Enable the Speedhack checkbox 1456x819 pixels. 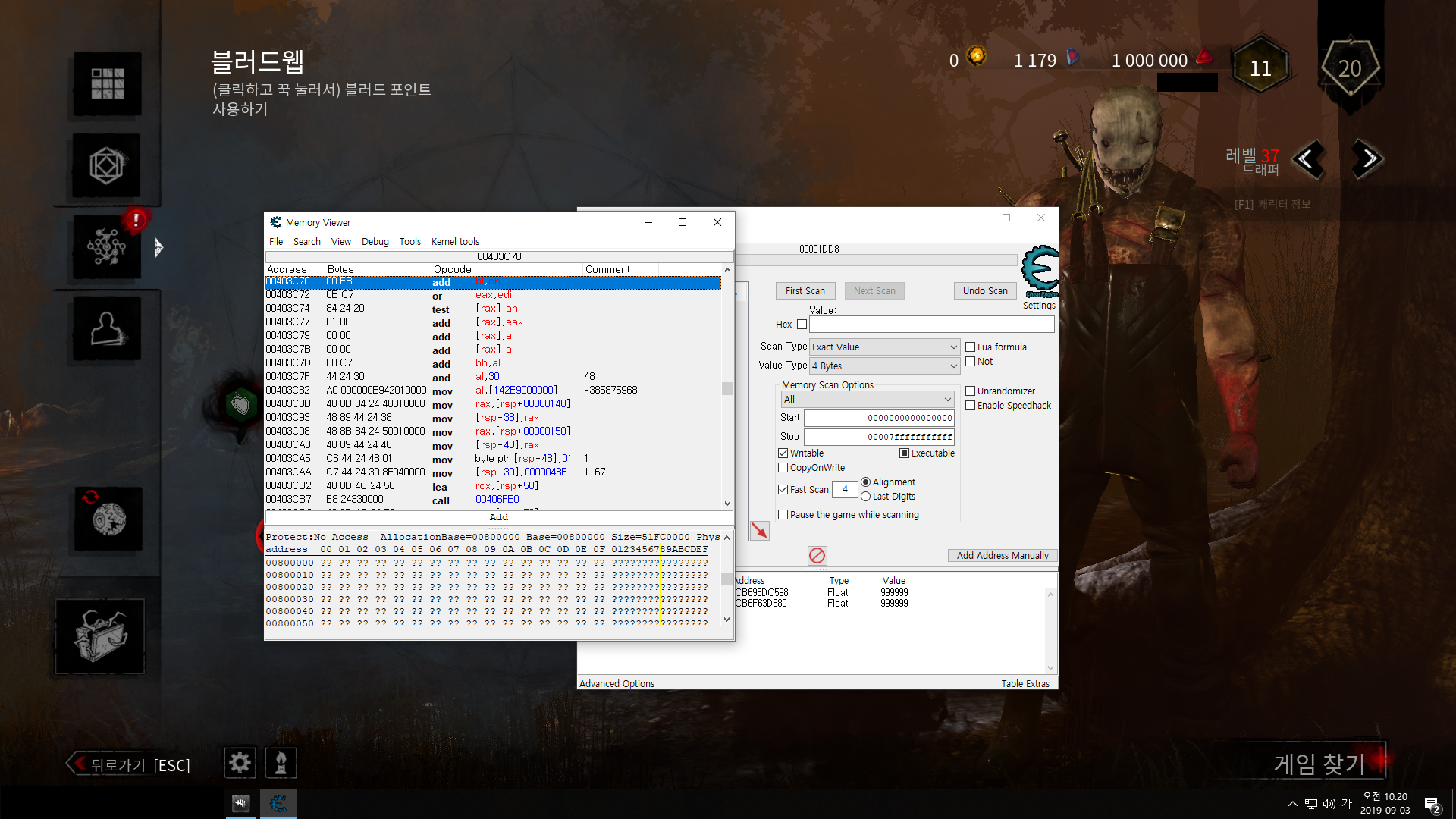(970, 406)
